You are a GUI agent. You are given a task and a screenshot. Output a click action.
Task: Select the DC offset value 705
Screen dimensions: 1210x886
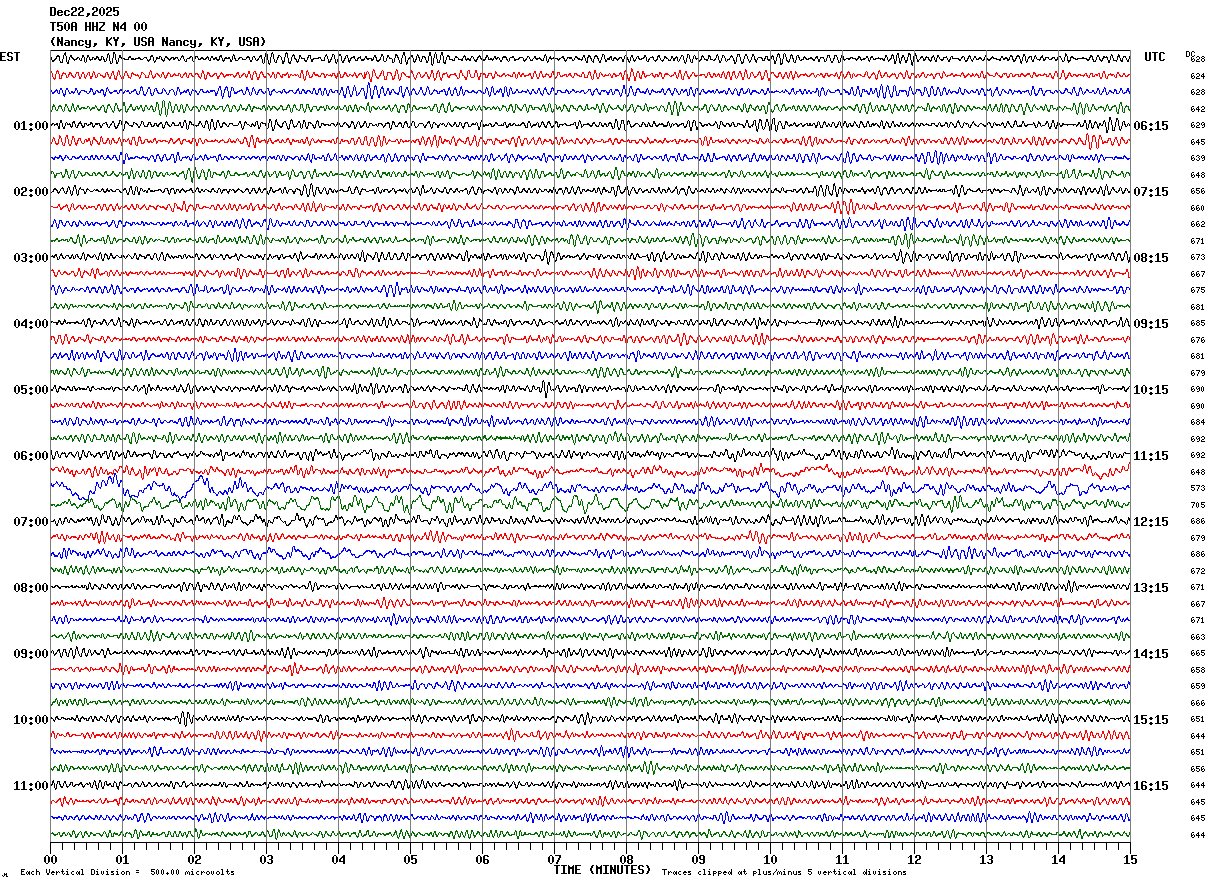click(x=1197, y=505)
